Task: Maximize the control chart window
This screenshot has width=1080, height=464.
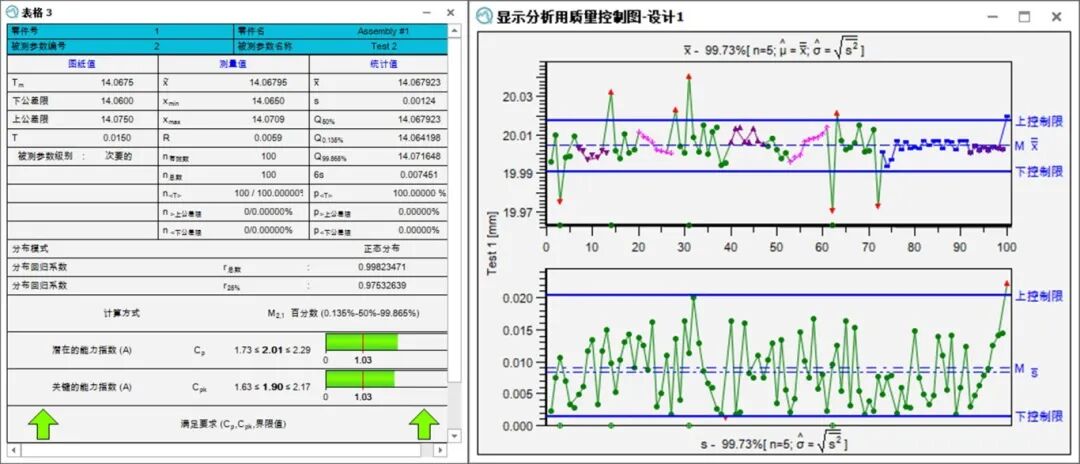Action: 1024,17
